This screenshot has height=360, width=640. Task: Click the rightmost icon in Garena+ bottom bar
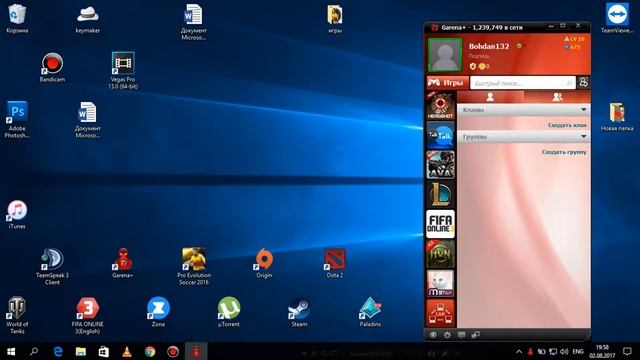(476, 335)
